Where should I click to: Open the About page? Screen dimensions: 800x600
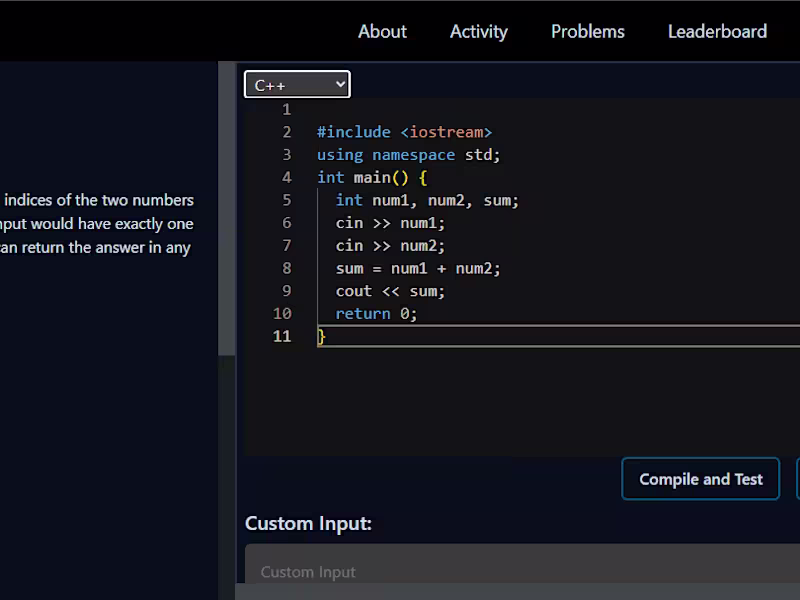(382, 31)
